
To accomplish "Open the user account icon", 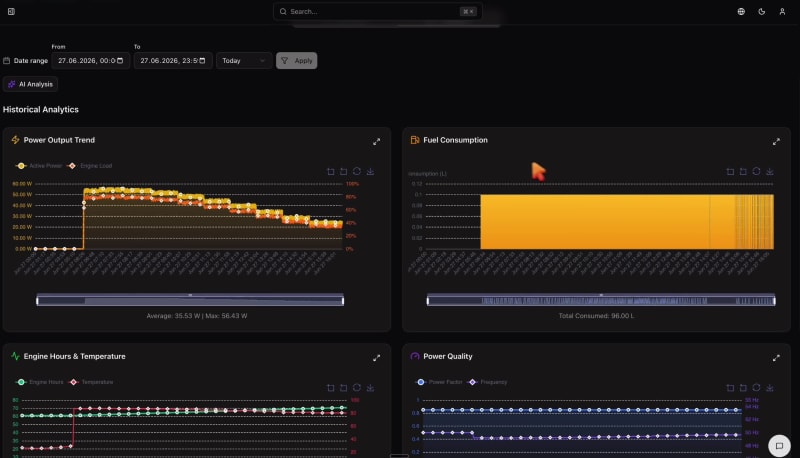I will click(782, 11).
